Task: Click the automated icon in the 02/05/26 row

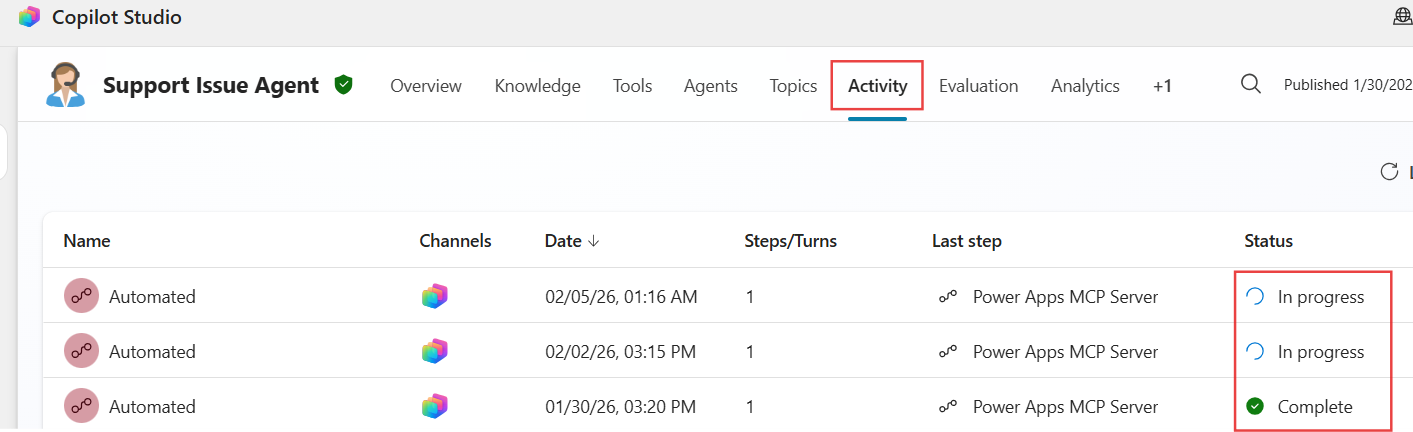Action: tap(81, 296)
